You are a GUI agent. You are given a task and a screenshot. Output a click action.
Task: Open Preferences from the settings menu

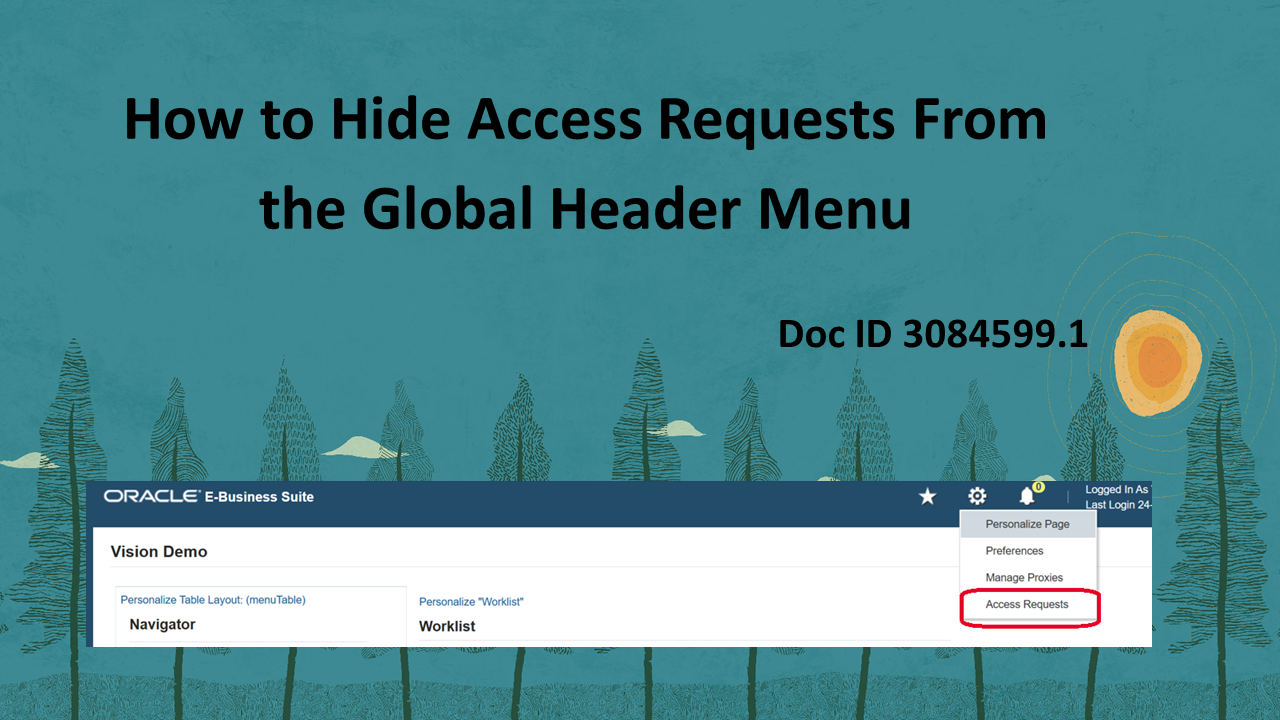[1014, 550]
